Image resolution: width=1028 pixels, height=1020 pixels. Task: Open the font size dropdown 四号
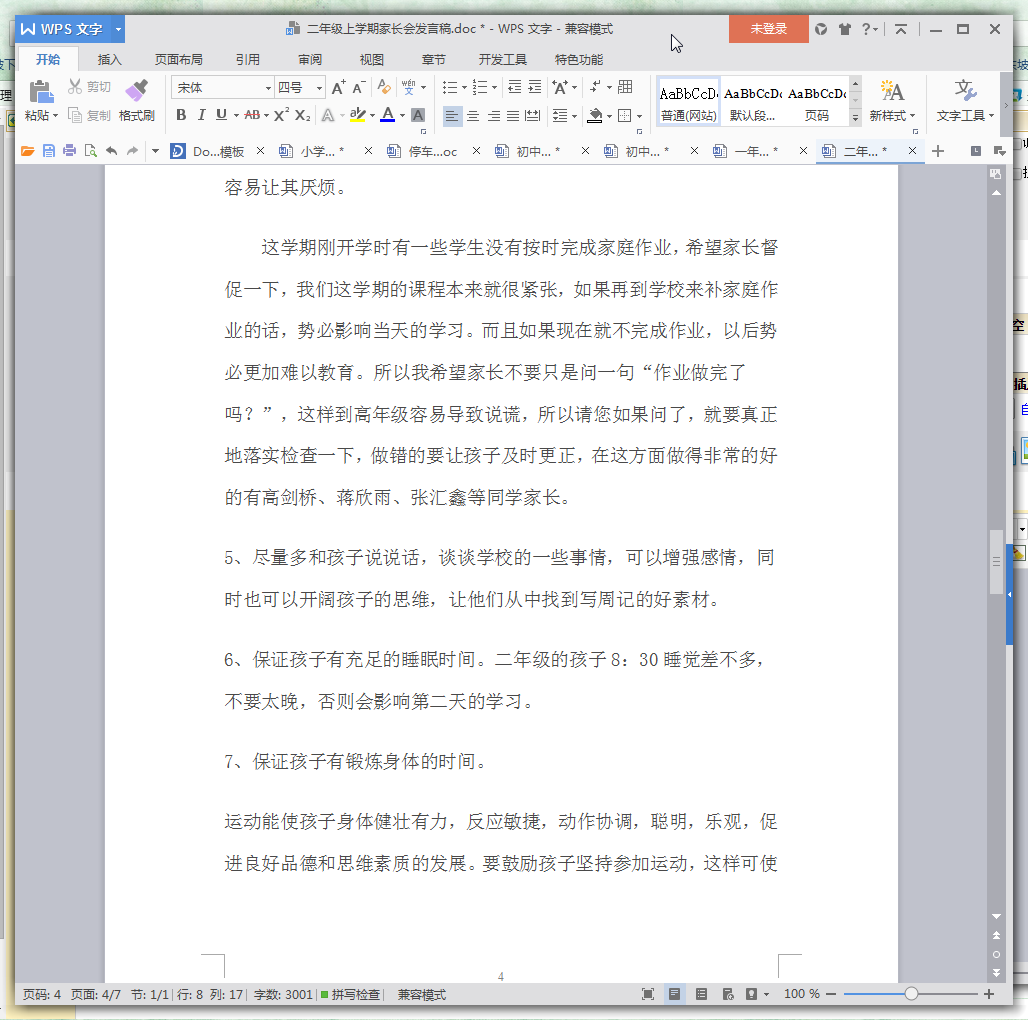click(319, 87)
